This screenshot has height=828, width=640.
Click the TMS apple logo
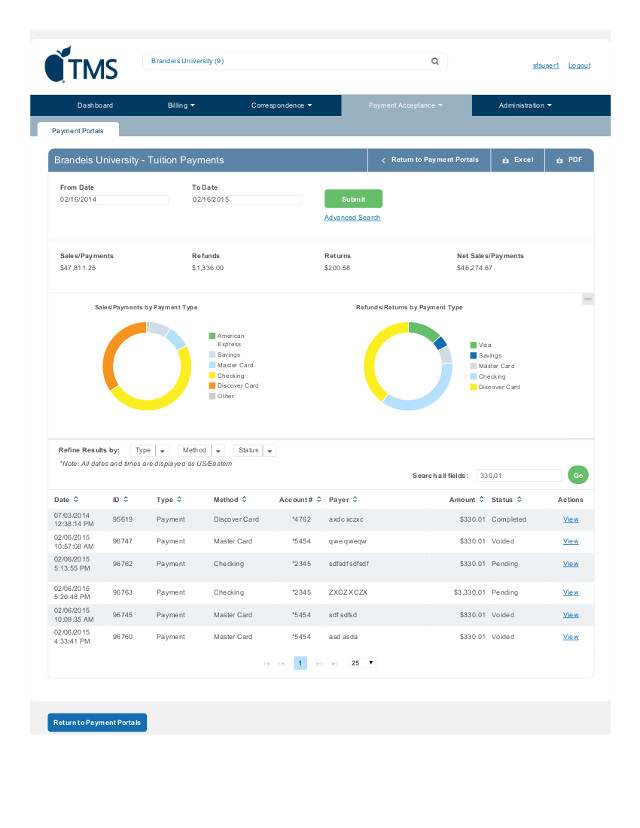click(x=81, y=64)
